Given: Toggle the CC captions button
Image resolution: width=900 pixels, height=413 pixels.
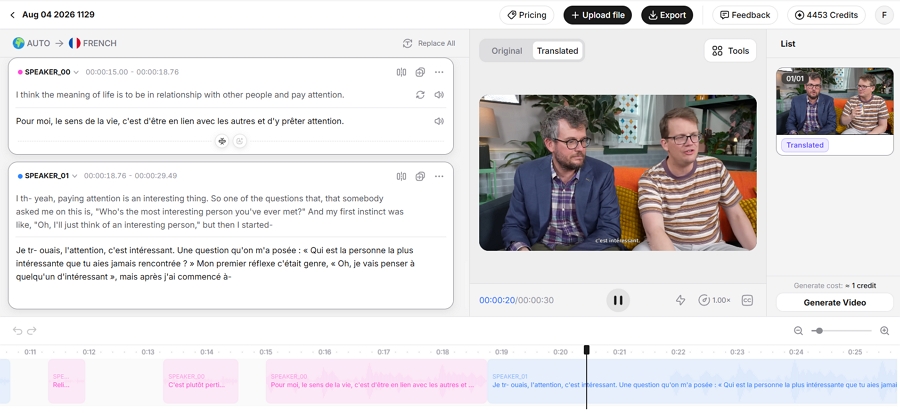Looking at the screenshot, I should click(x=747, y=300).
